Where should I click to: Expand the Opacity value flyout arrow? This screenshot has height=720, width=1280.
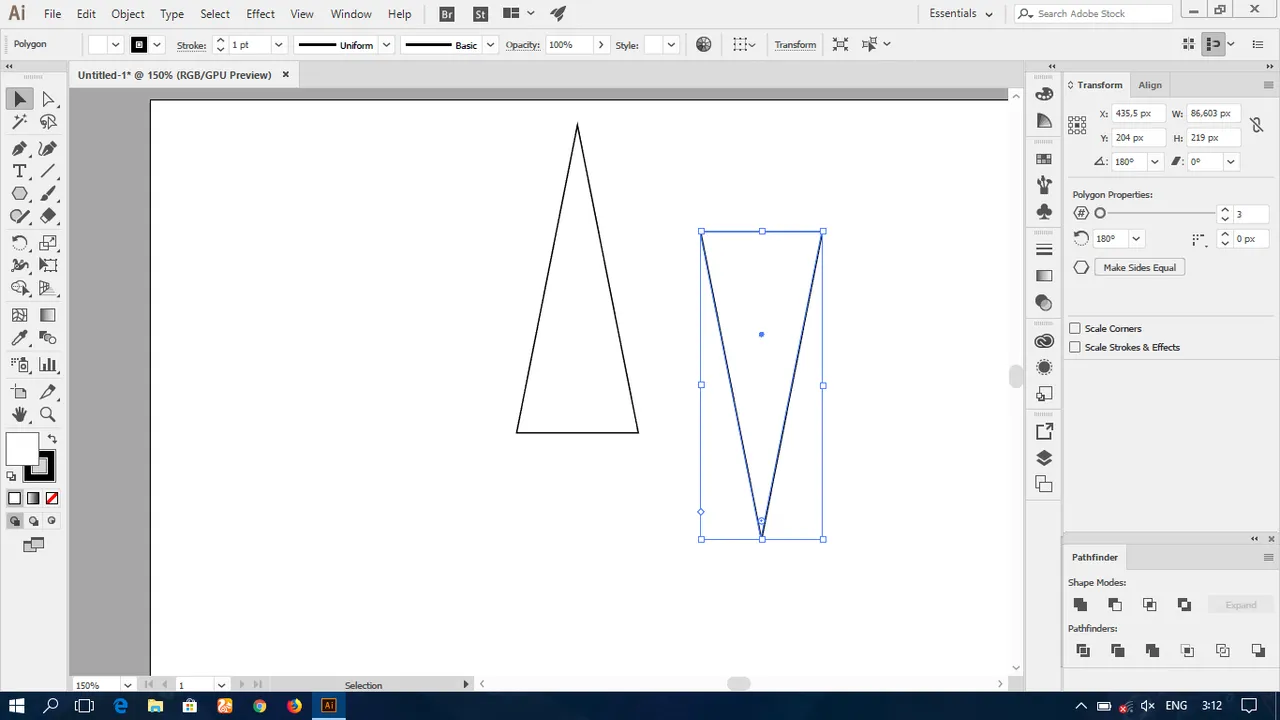pyautogui.click(x=600, y=45)
